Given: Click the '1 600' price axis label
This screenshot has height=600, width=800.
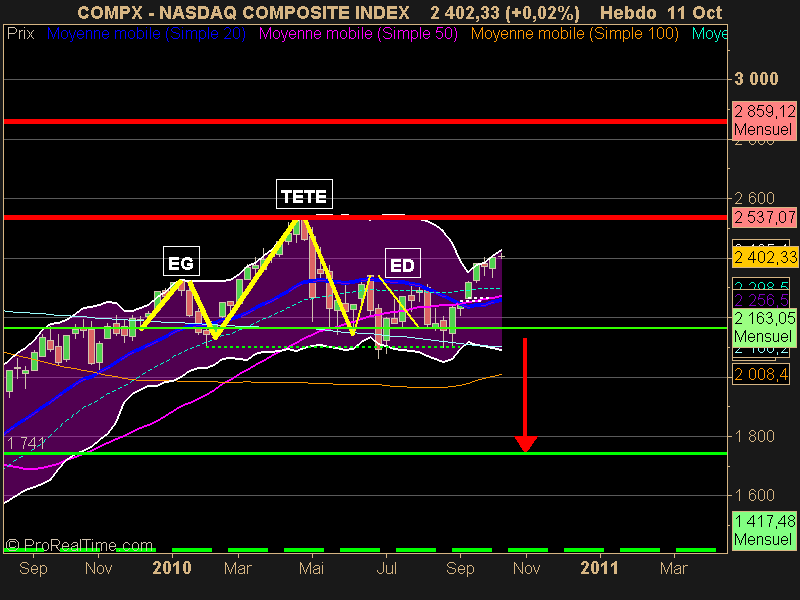Looking at the screenshot, I should [755, 495].
